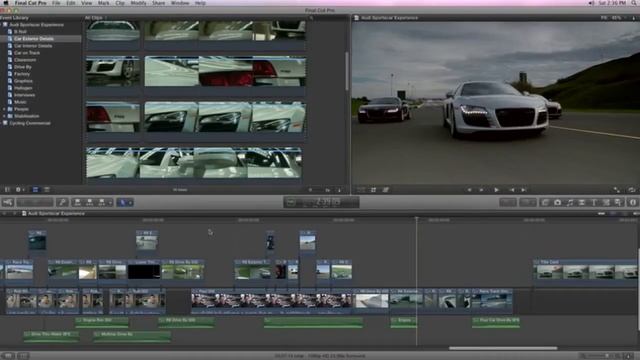
Task: Open the Photos browser camera icon
Action: [x=557, y=202]
